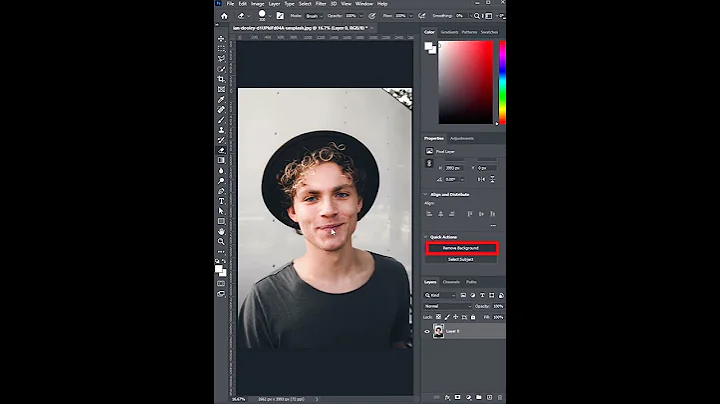720x404 pixels.
Task: Select the Blur tool
Action: 221,170
